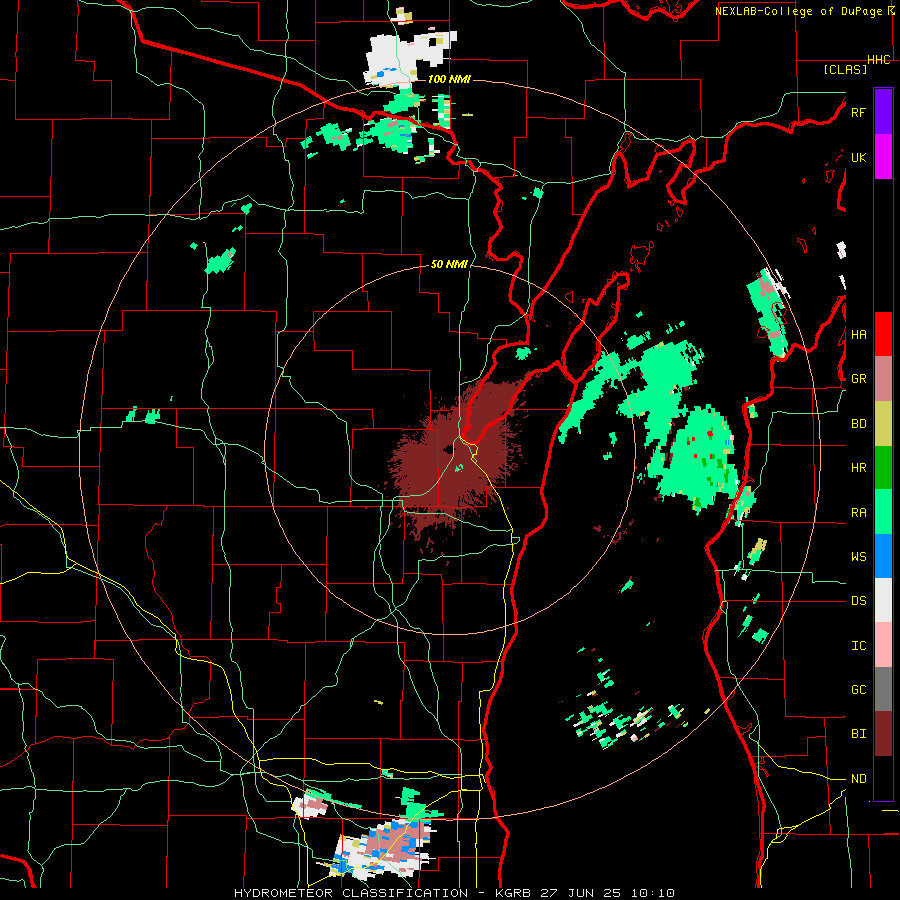900x900 pixels.
Task: Click the "BI" legend label
Action: 858,734
